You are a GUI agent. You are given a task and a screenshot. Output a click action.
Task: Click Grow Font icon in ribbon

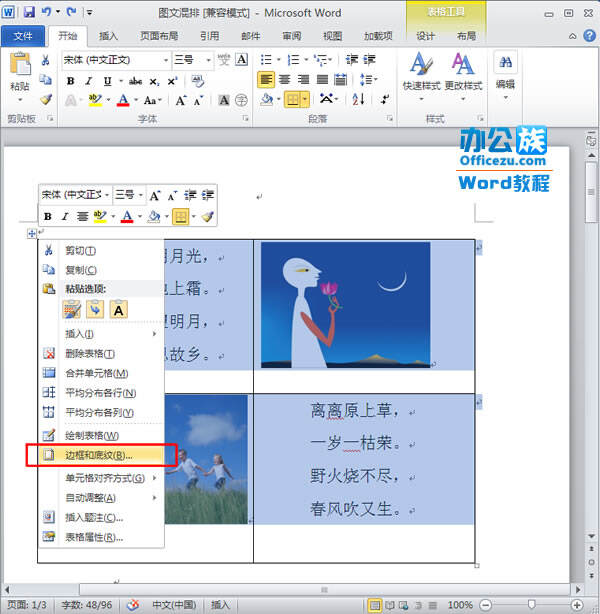click(x=181, y=101)
